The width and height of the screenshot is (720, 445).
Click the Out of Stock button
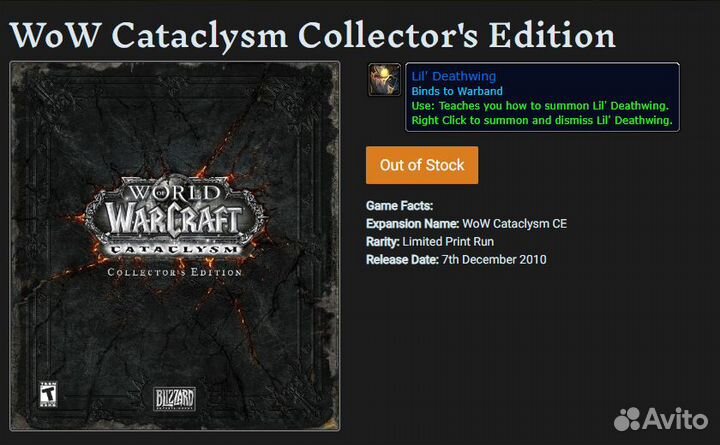(422, 165)
